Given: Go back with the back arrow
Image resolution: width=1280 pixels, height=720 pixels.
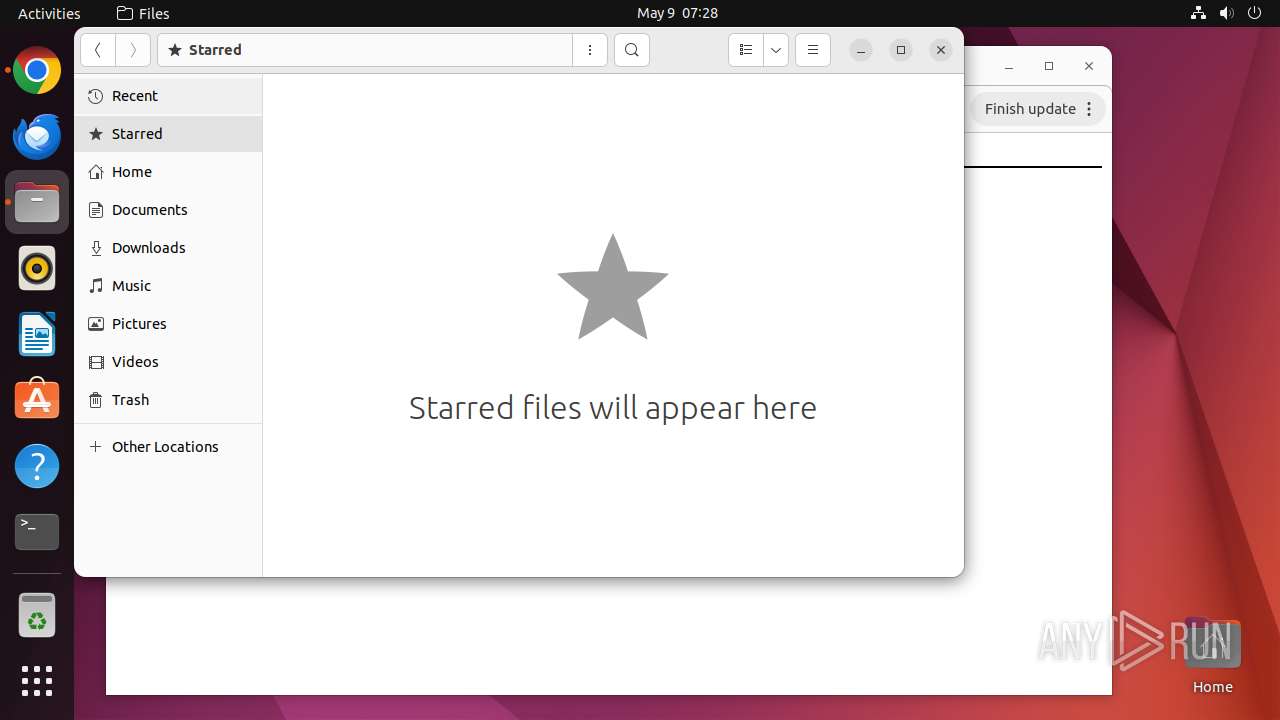Looking at the screenshot, I should [x=98, y=50].
